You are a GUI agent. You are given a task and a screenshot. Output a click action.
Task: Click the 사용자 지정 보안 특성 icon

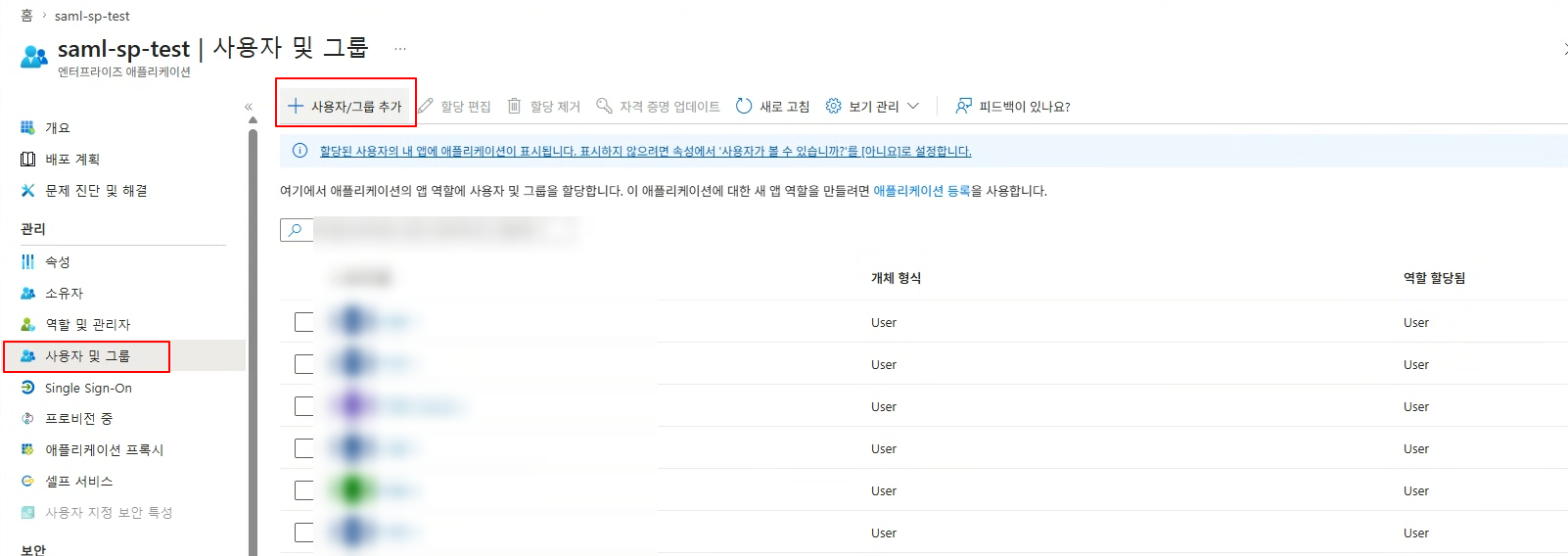click(27, 512)
